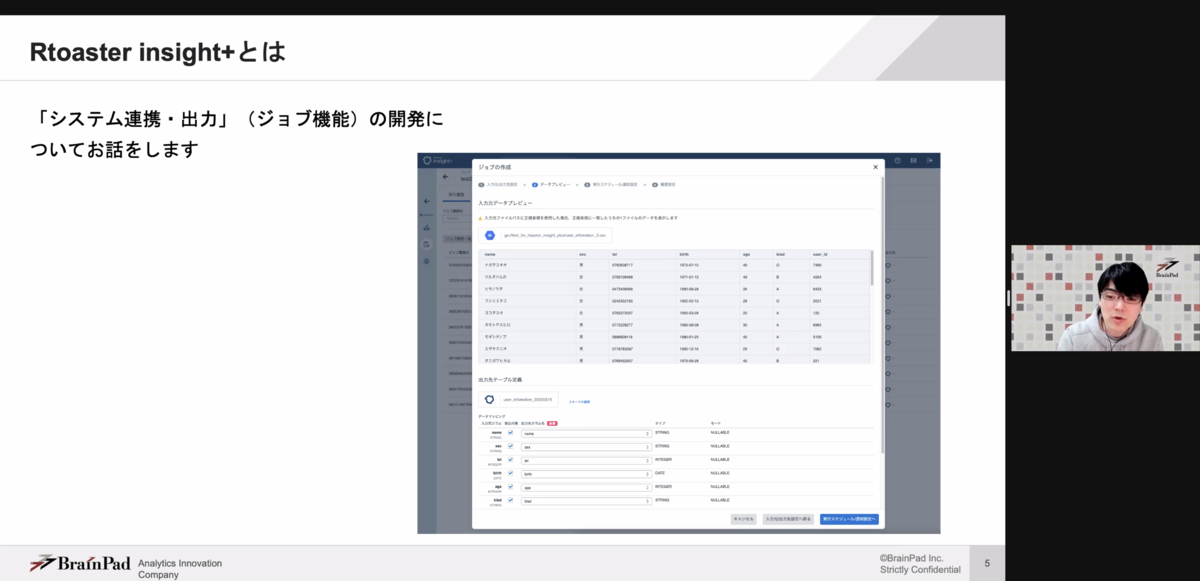
Task: Click the preview table scrollbar
Action: [872, 267]
